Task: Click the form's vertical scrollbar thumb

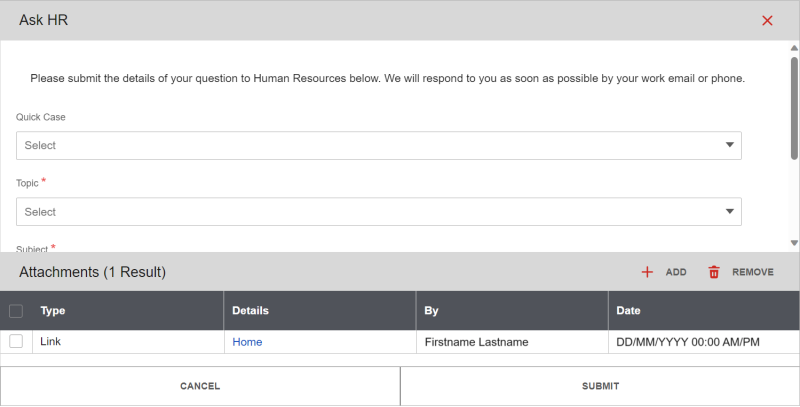Action: pyautogui.click(x=794, y=108)
